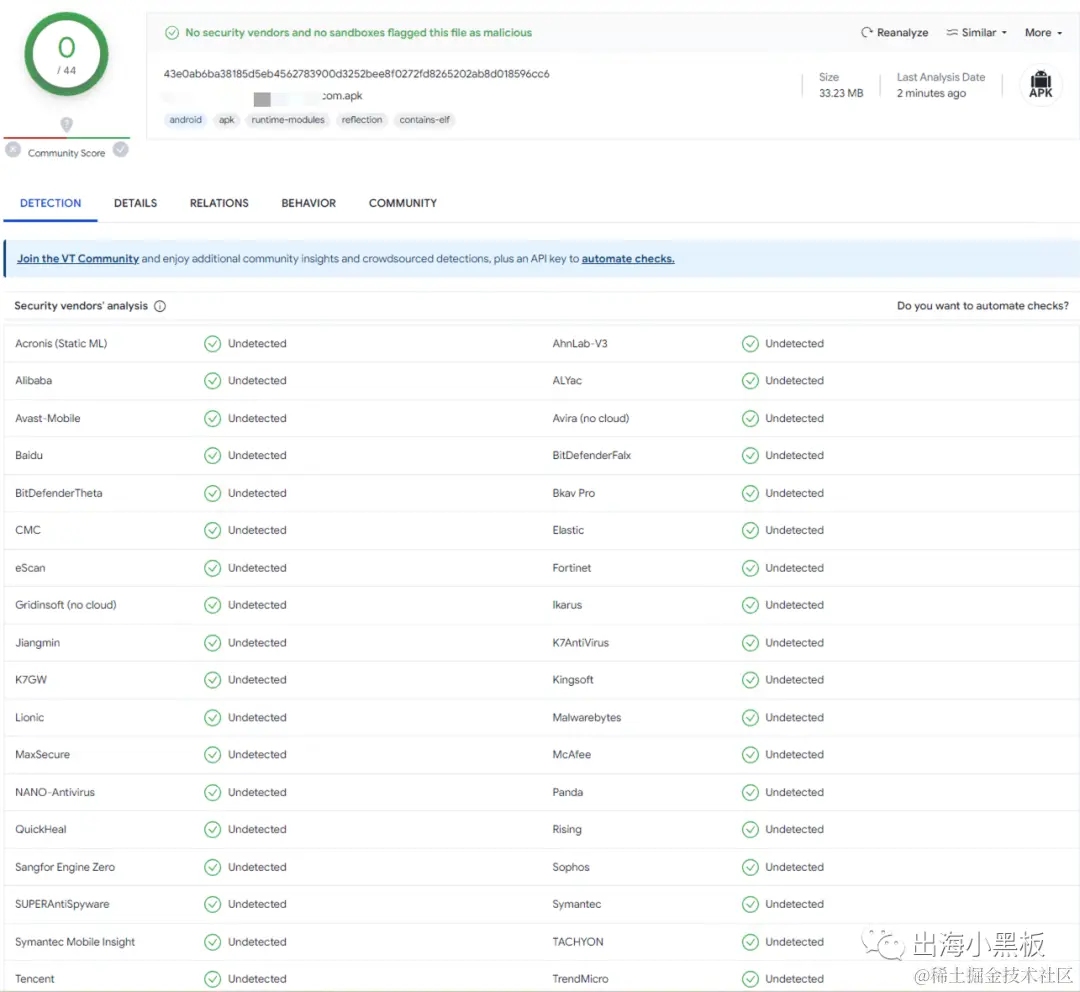1080x992 pixels.
Task: Click the Sangfor Engine Zero vendor name
Action: 65,867
